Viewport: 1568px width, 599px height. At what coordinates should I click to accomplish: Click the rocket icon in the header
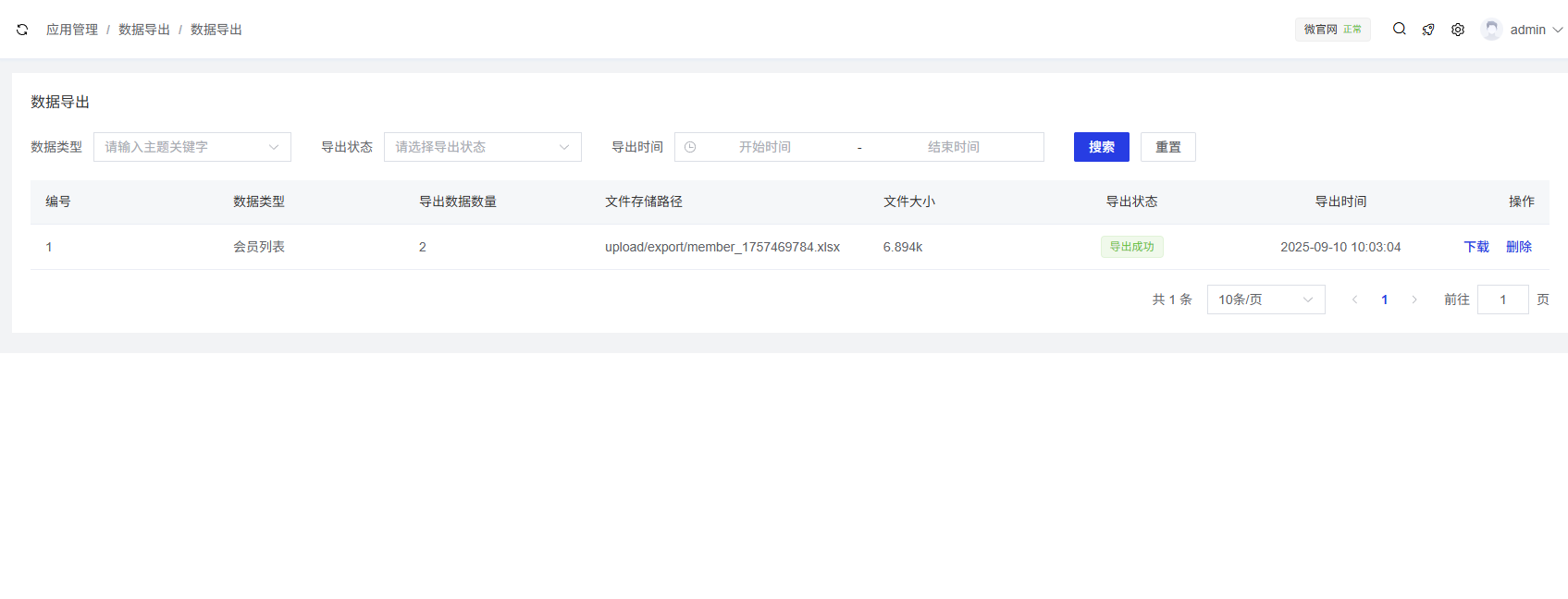click(x=1428, y=30)
